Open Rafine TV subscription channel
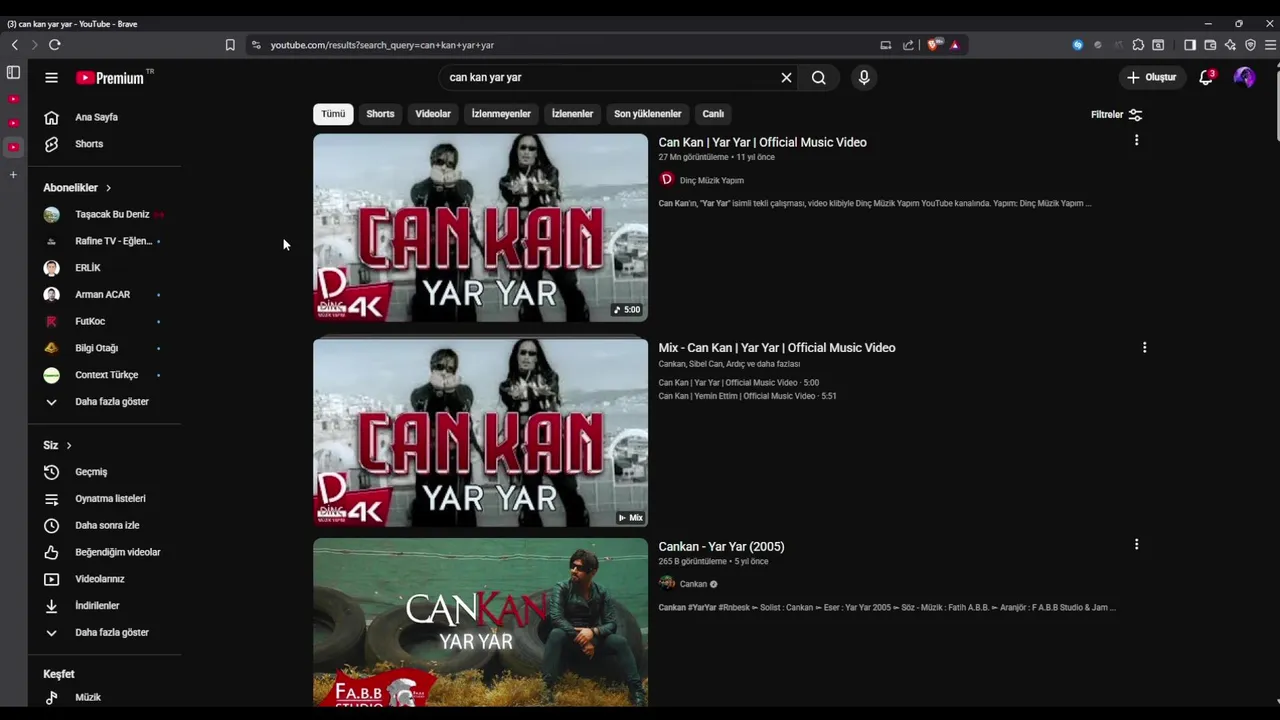This screenshot has height=720, width=1280. tap(104, 241)
